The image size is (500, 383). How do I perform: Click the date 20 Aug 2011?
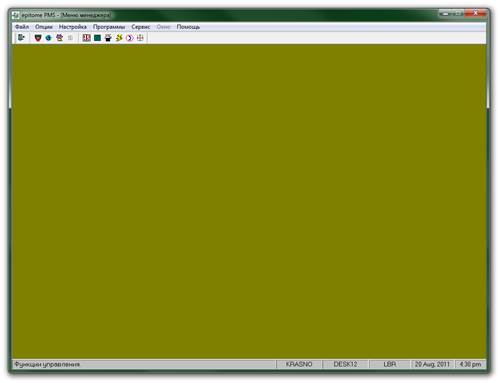(x=432, y=364)
